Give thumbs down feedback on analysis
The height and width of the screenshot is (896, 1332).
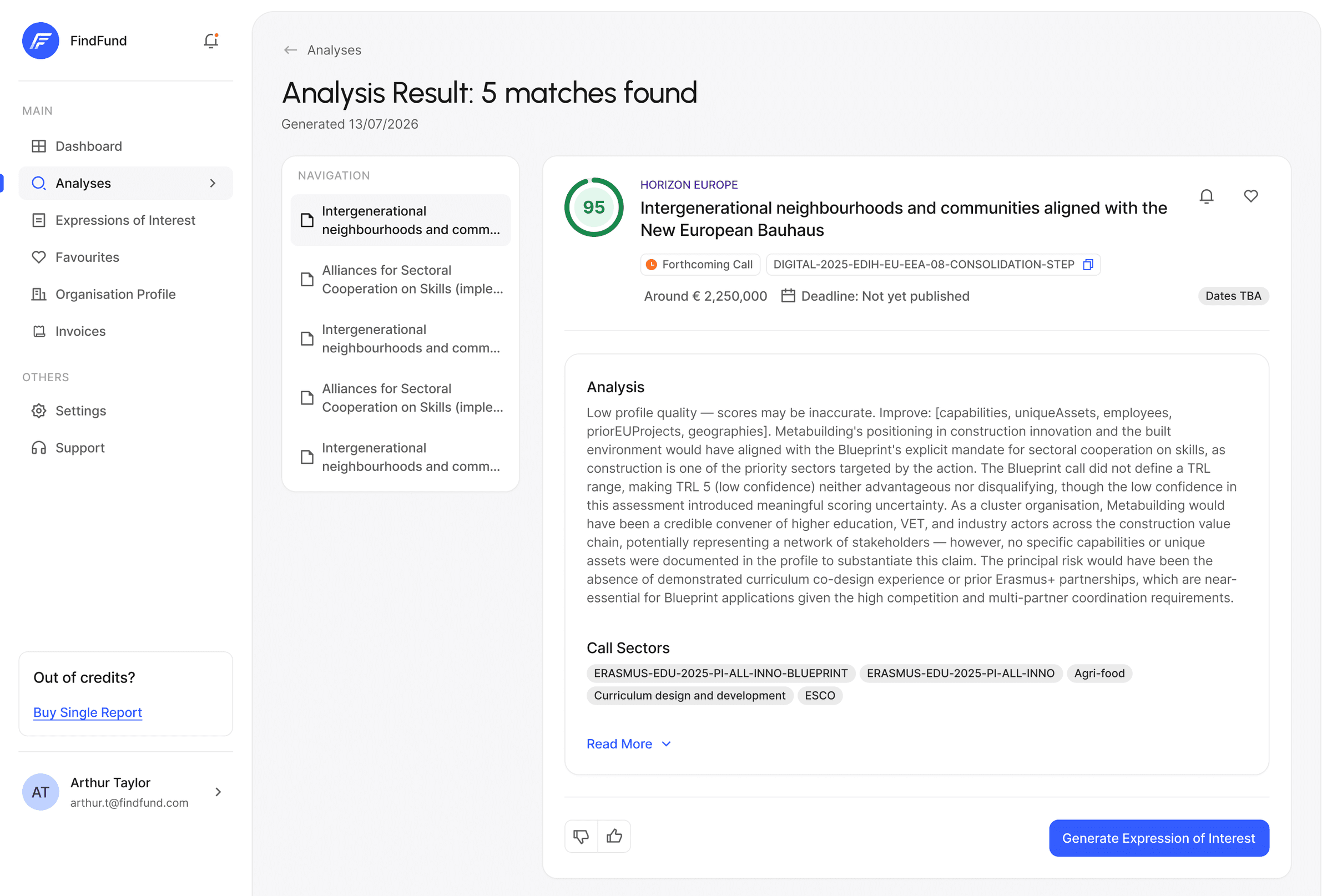point(581,837)
